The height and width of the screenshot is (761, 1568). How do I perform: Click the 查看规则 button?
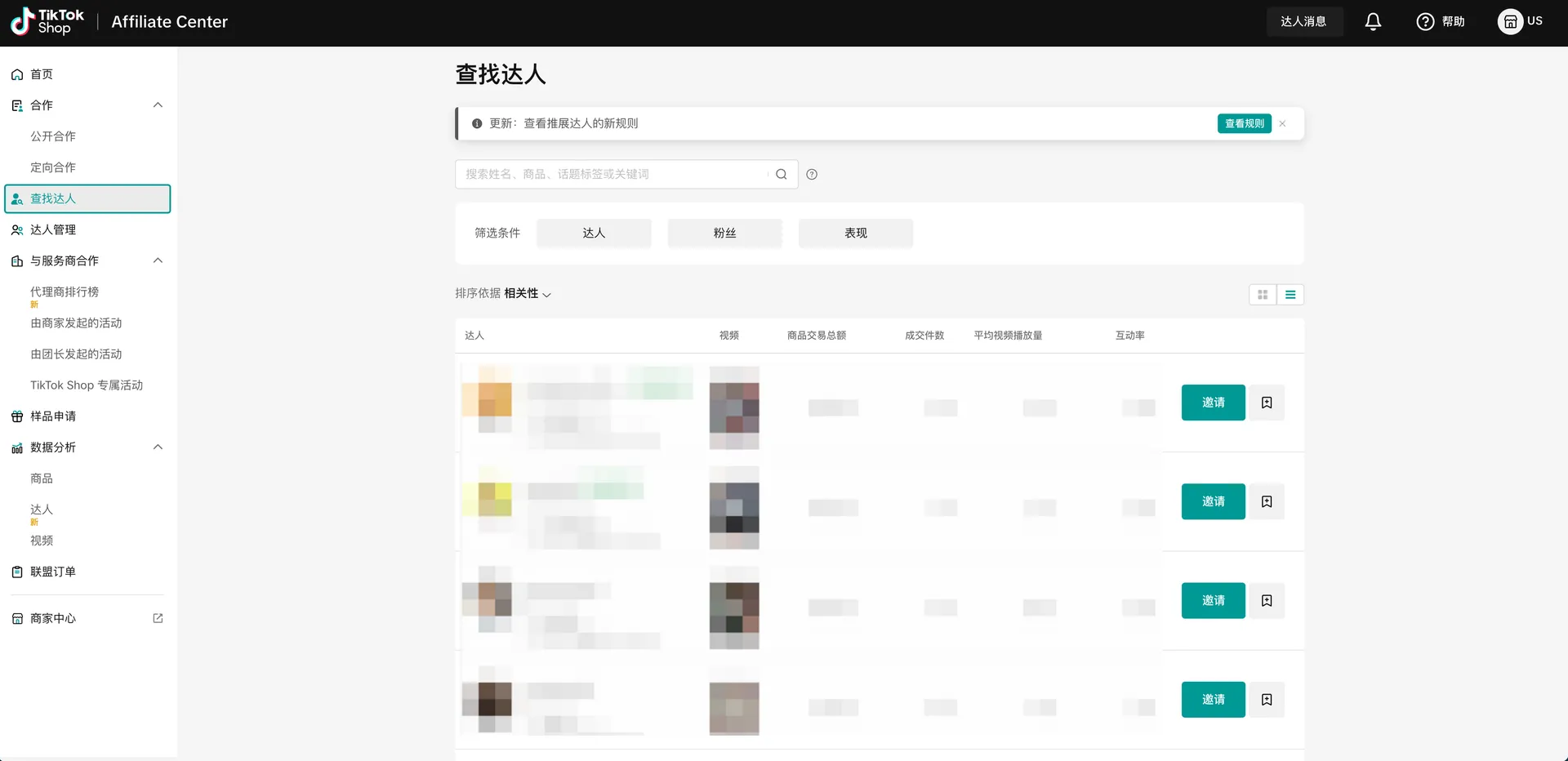(1245, 123)
